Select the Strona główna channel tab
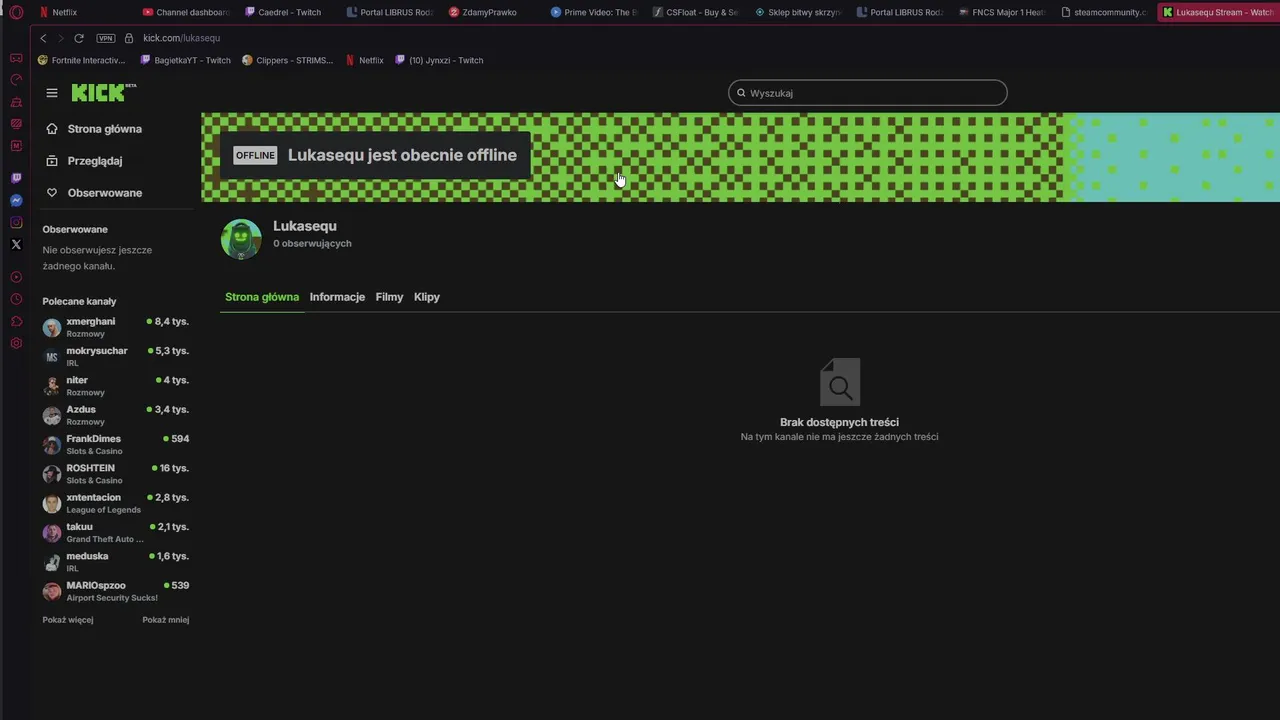The height and width of the screenshot is (720, 1280). click(x=262, y=297)
